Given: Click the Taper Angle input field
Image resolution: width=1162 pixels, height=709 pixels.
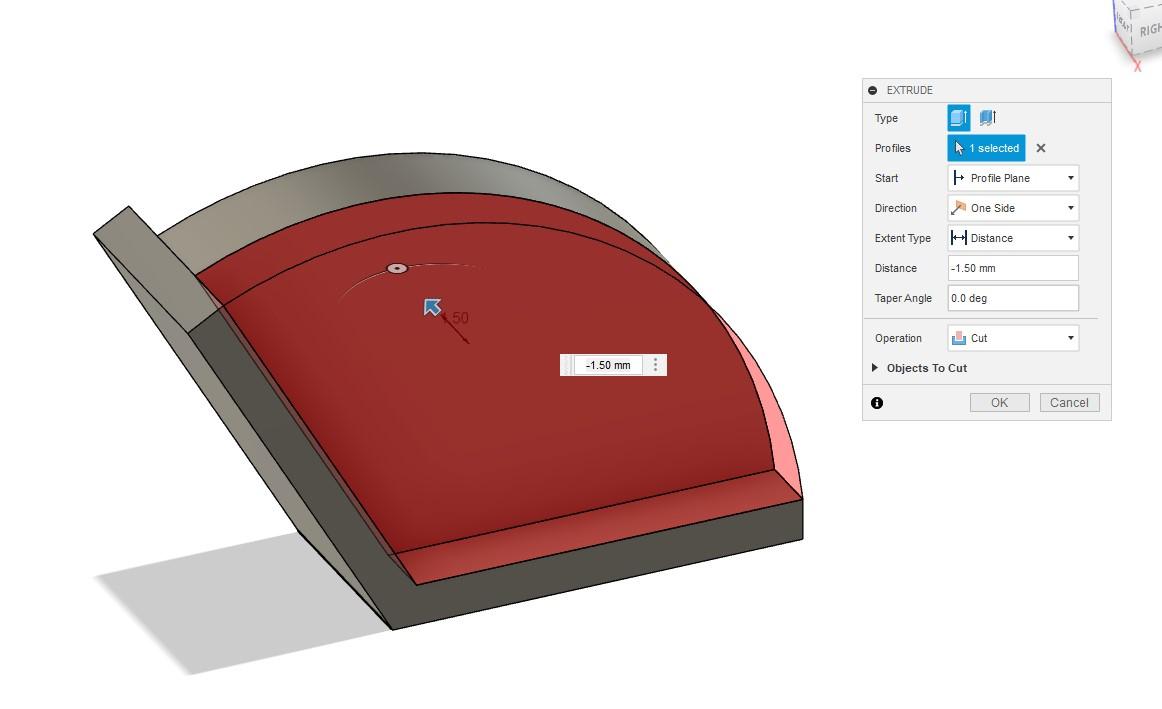Looking at the screenshot, I should pyautogui.click(x=1013, y=298).
